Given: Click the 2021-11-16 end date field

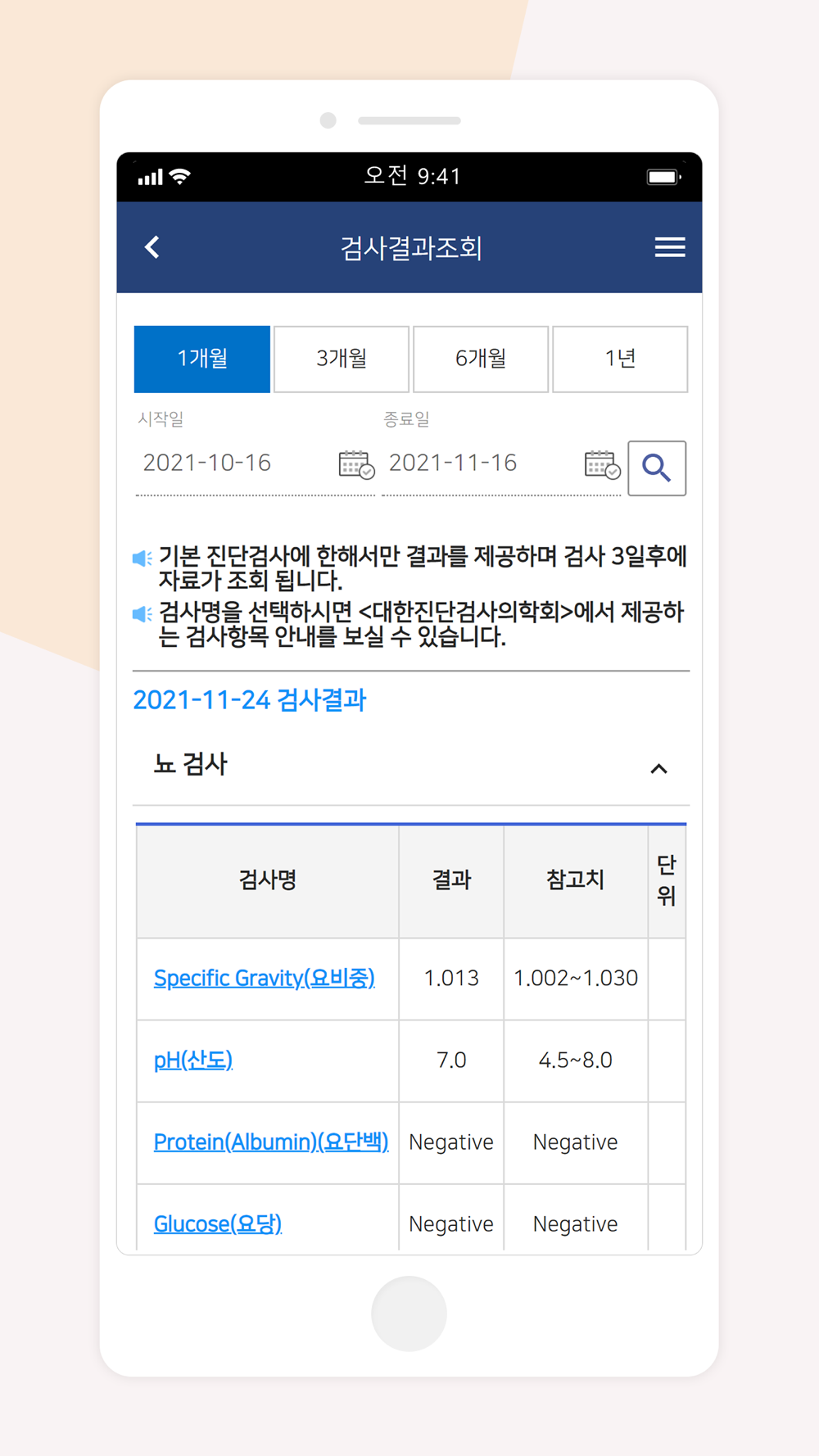Looking at the screenshot, I should (482, 463).
